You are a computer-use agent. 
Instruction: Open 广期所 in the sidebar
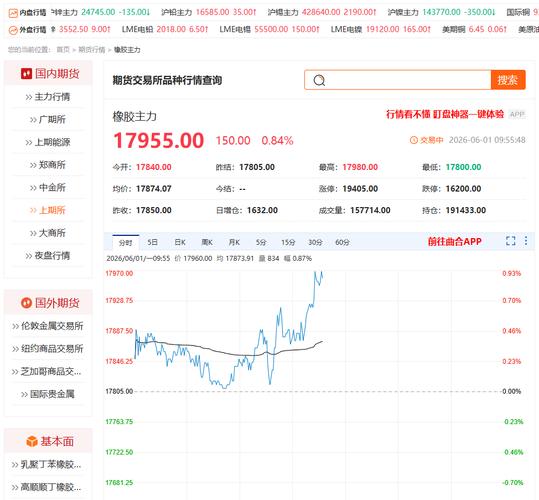(48, 120)
